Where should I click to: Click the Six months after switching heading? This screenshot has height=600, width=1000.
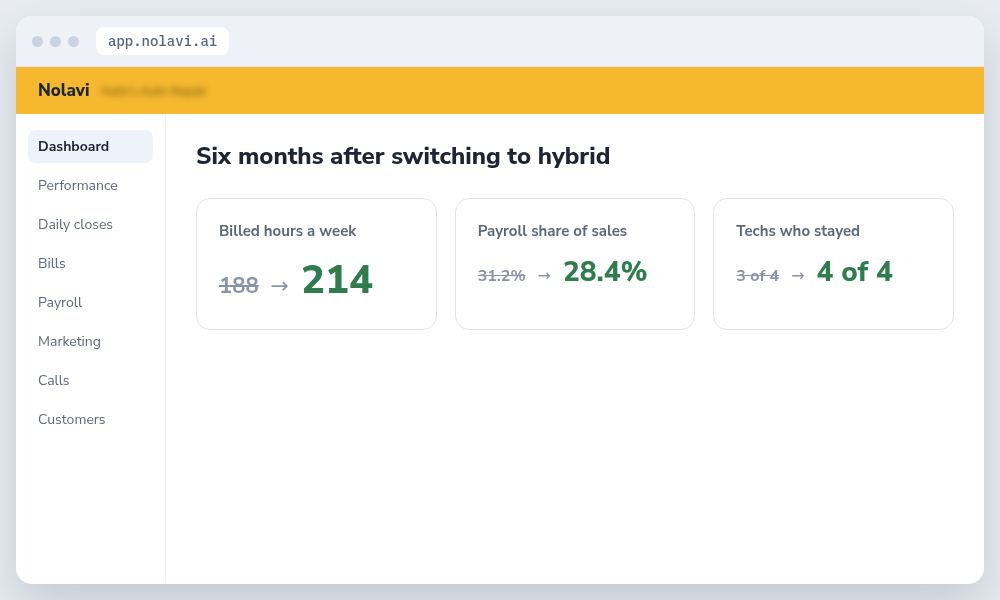pos(403,156)
